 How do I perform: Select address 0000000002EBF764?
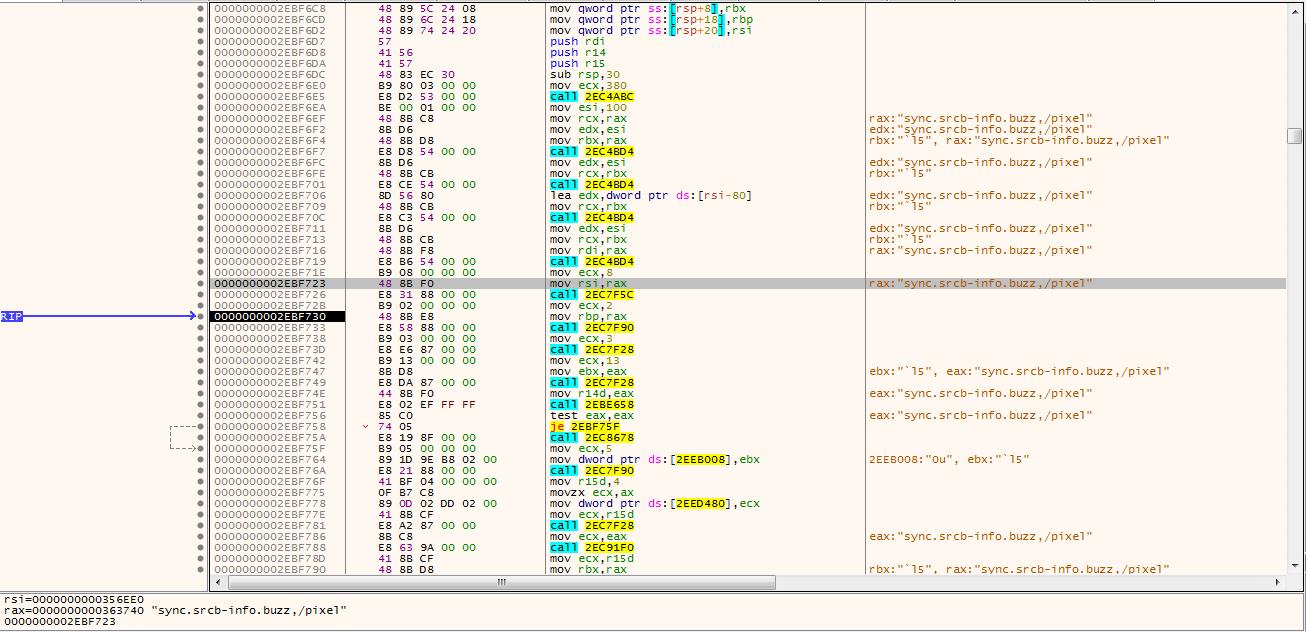[x=269, y=459]
